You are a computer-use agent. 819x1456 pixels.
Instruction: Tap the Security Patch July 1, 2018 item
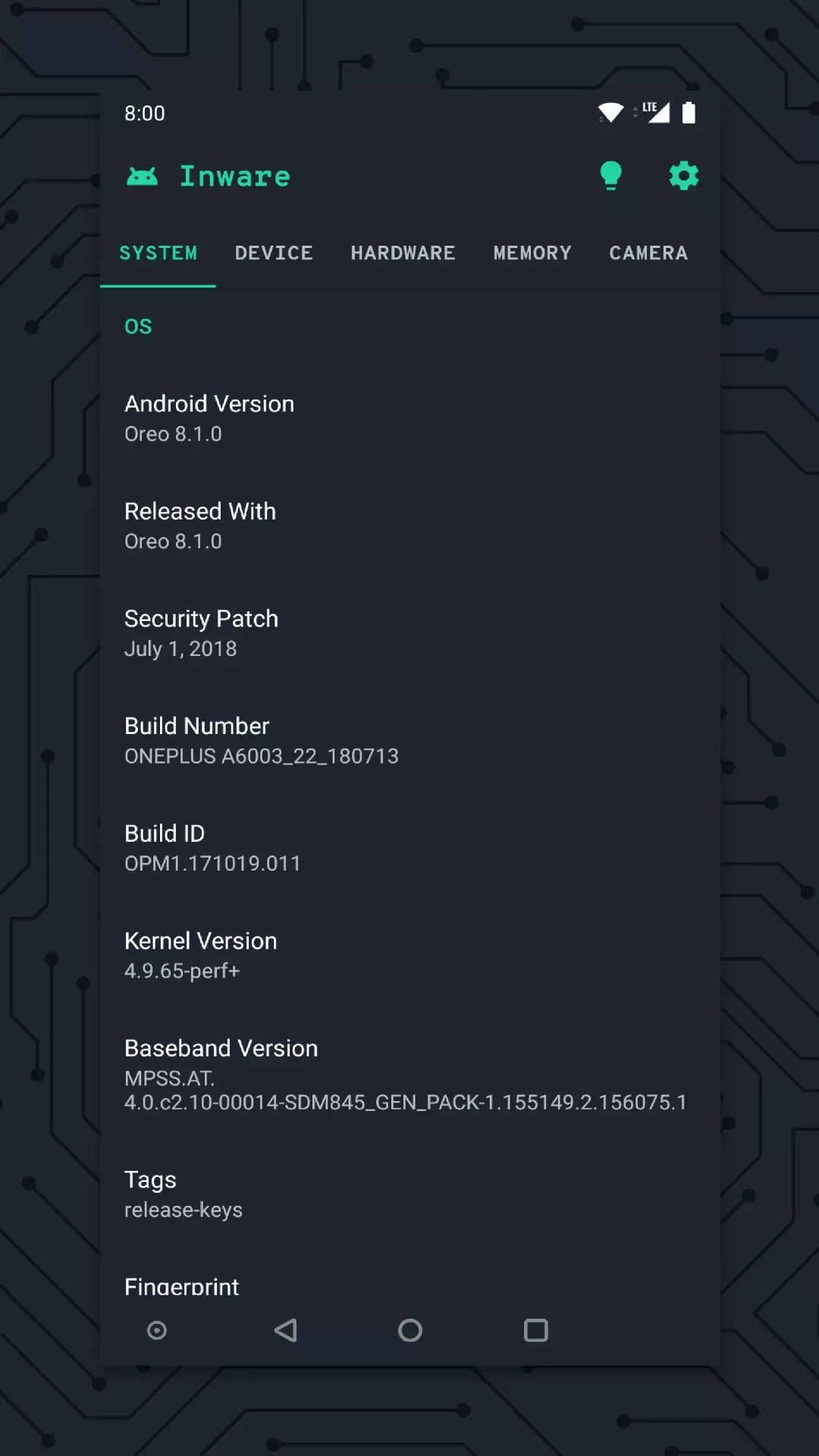410,633
